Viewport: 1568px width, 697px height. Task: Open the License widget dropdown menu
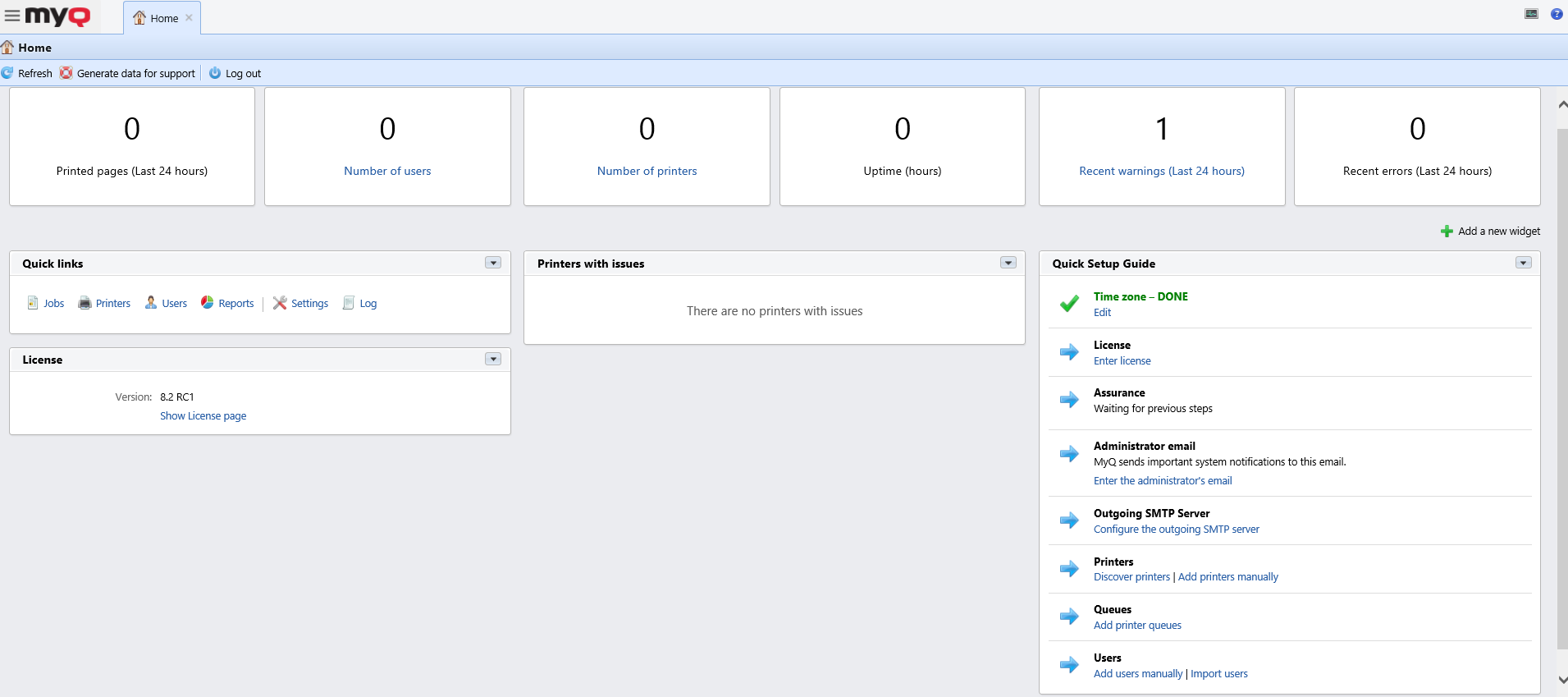pos(493,359)
